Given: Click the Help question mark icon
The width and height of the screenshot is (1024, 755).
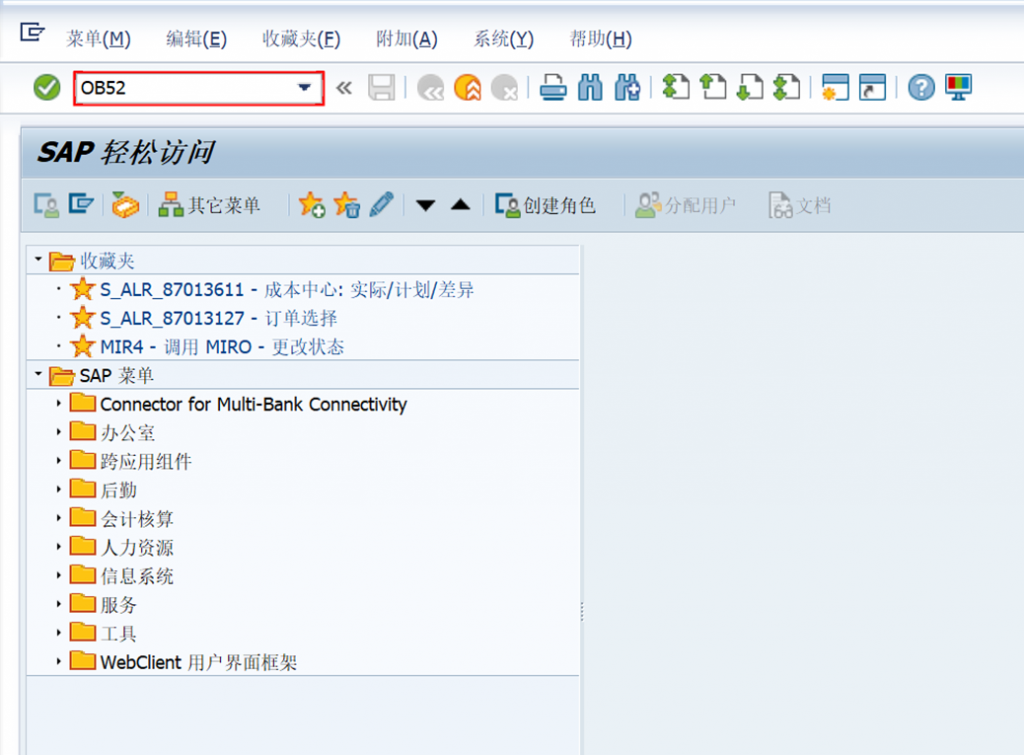Looking at the screenshot, I should point(921,88).
